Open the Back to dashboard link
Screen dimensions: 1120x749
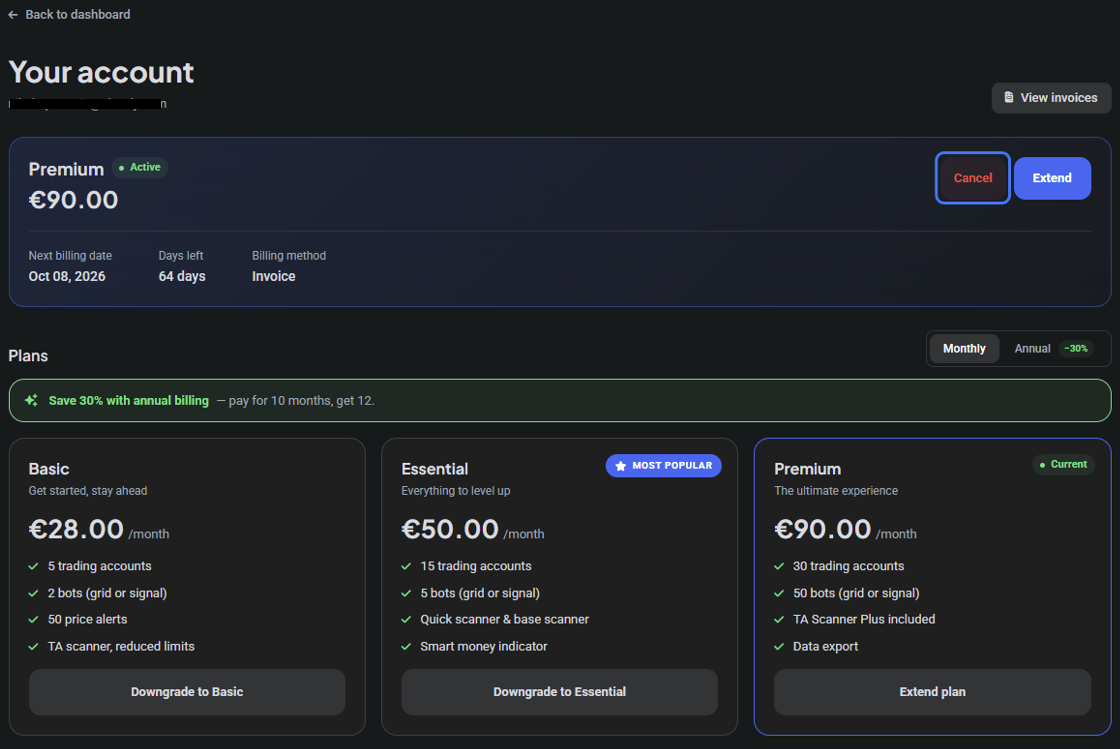[x=69, y=15]
